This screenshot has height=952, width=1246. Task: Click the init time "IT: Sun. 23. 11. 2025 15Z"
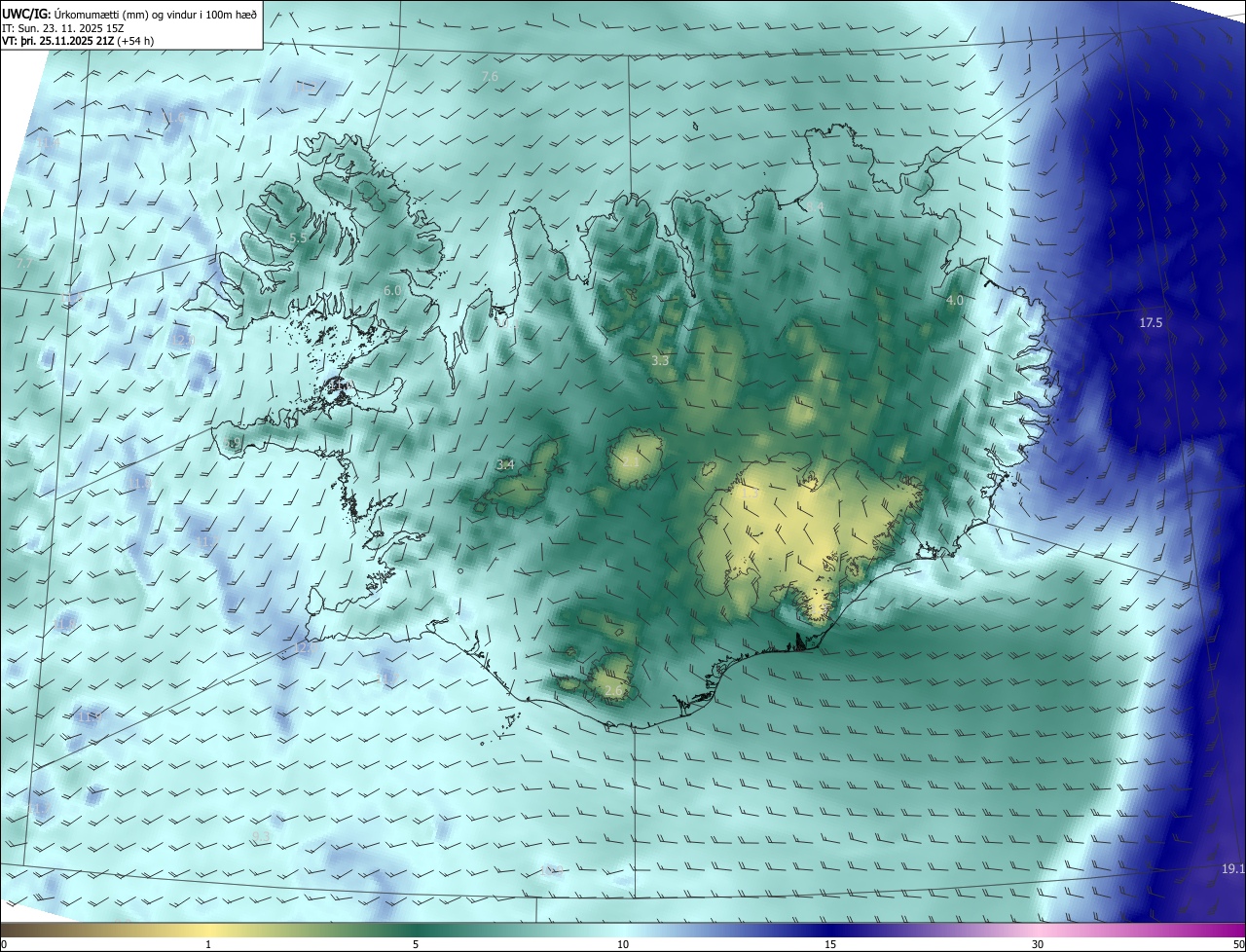click(x=62, y=28)
